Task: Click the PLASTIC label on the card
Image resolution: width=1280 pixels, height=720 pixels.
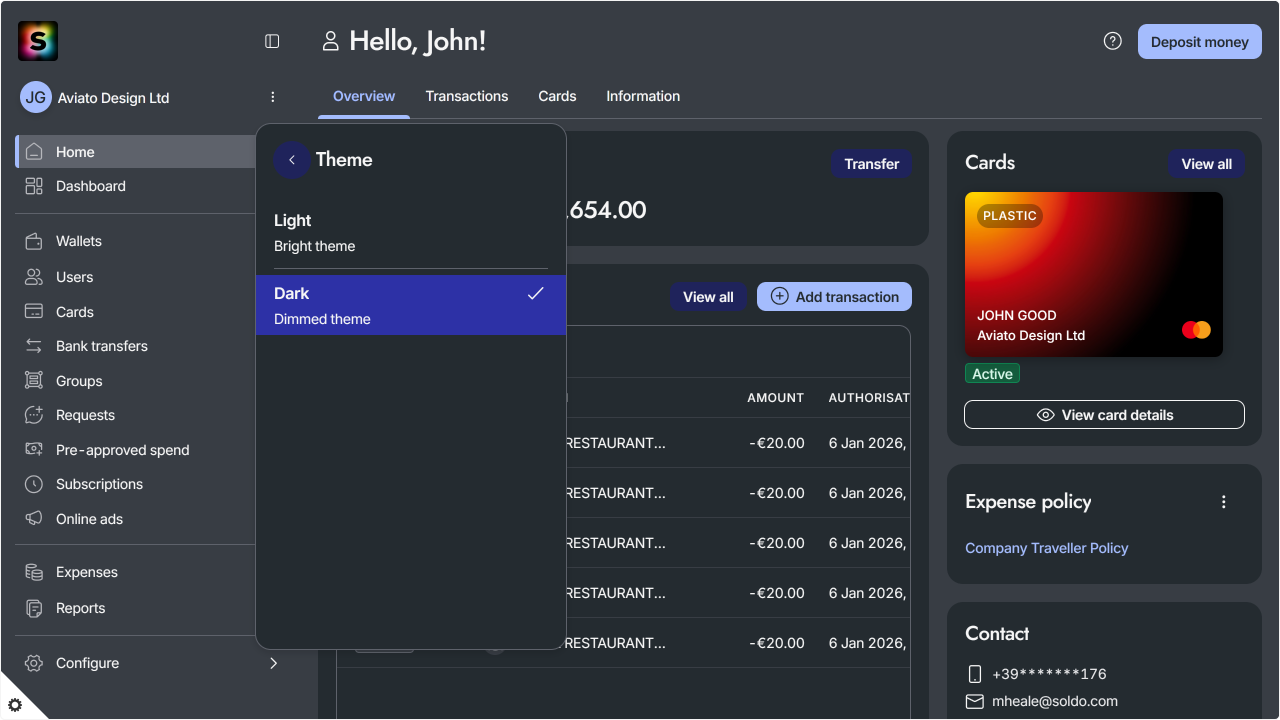Action: pyautogui.click(x=1010, y=216)
